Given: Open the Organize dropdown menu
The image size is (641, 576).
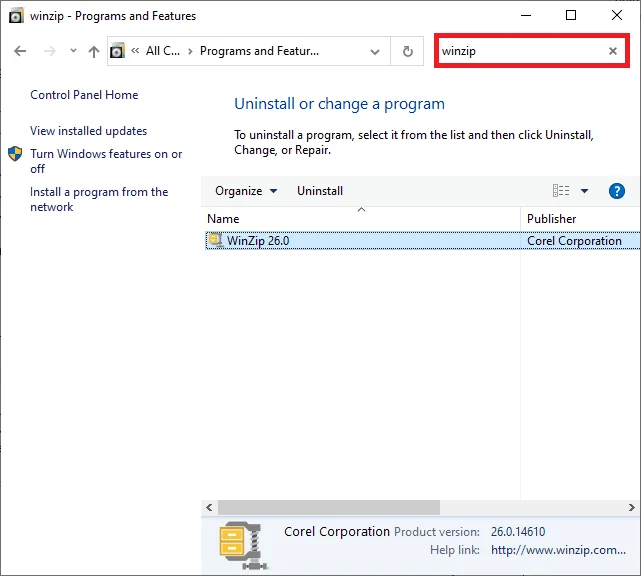Looking at the screenshot, I should click(x=246, y=191).
